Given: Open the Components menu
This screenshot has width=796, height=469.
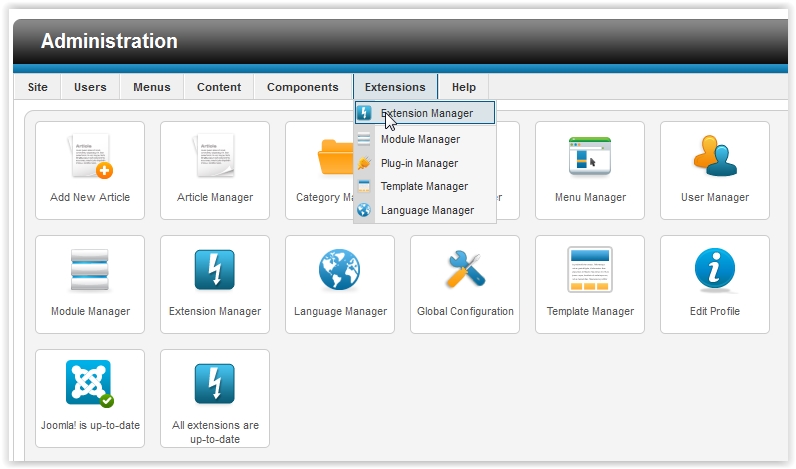Looking at the screenshot, I should (303, 87).
